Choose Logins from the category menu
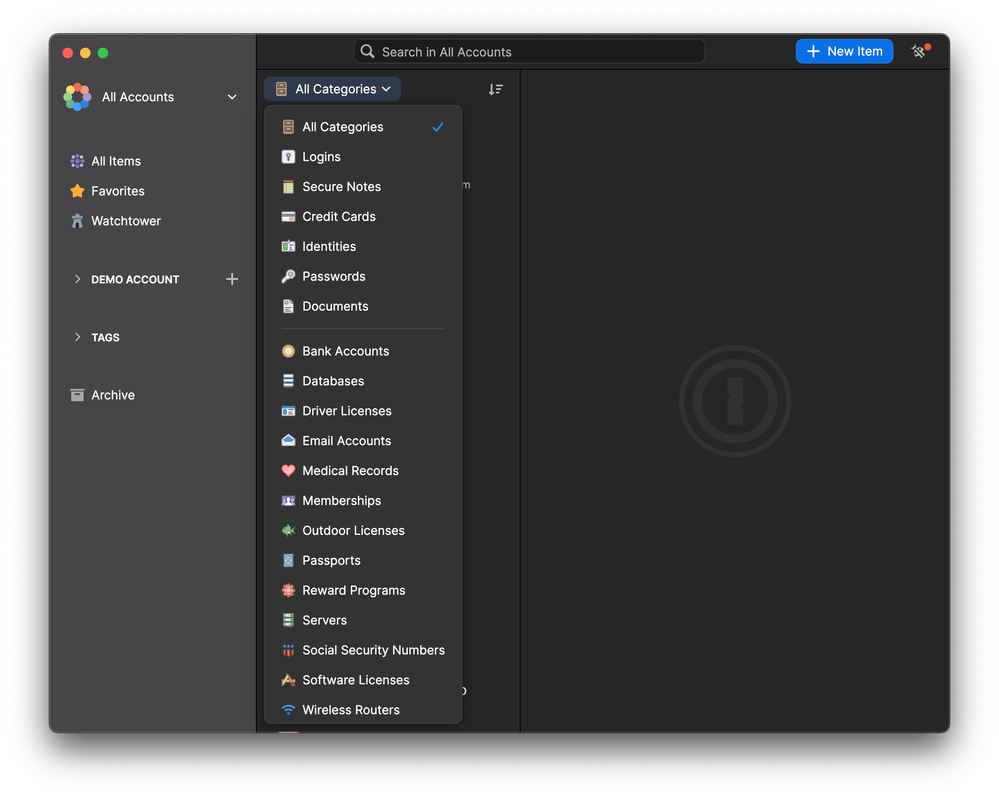This screenshot has height=798, width=999. [x=321, y=157]
